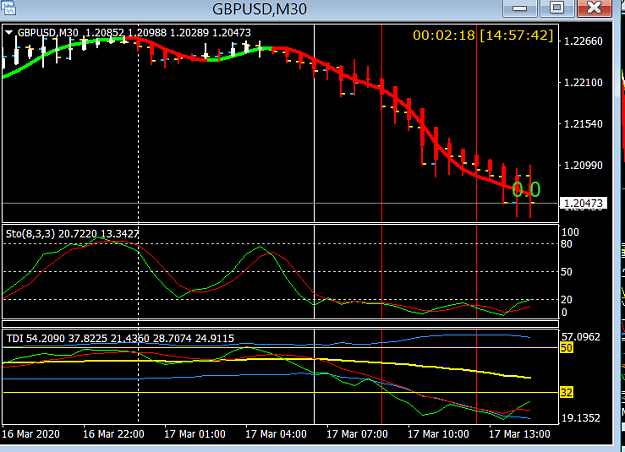The height and width of the screenshot is (452, 625).
Task: Click the yellow 32 level tag in TDI
Action: point(566,393)
